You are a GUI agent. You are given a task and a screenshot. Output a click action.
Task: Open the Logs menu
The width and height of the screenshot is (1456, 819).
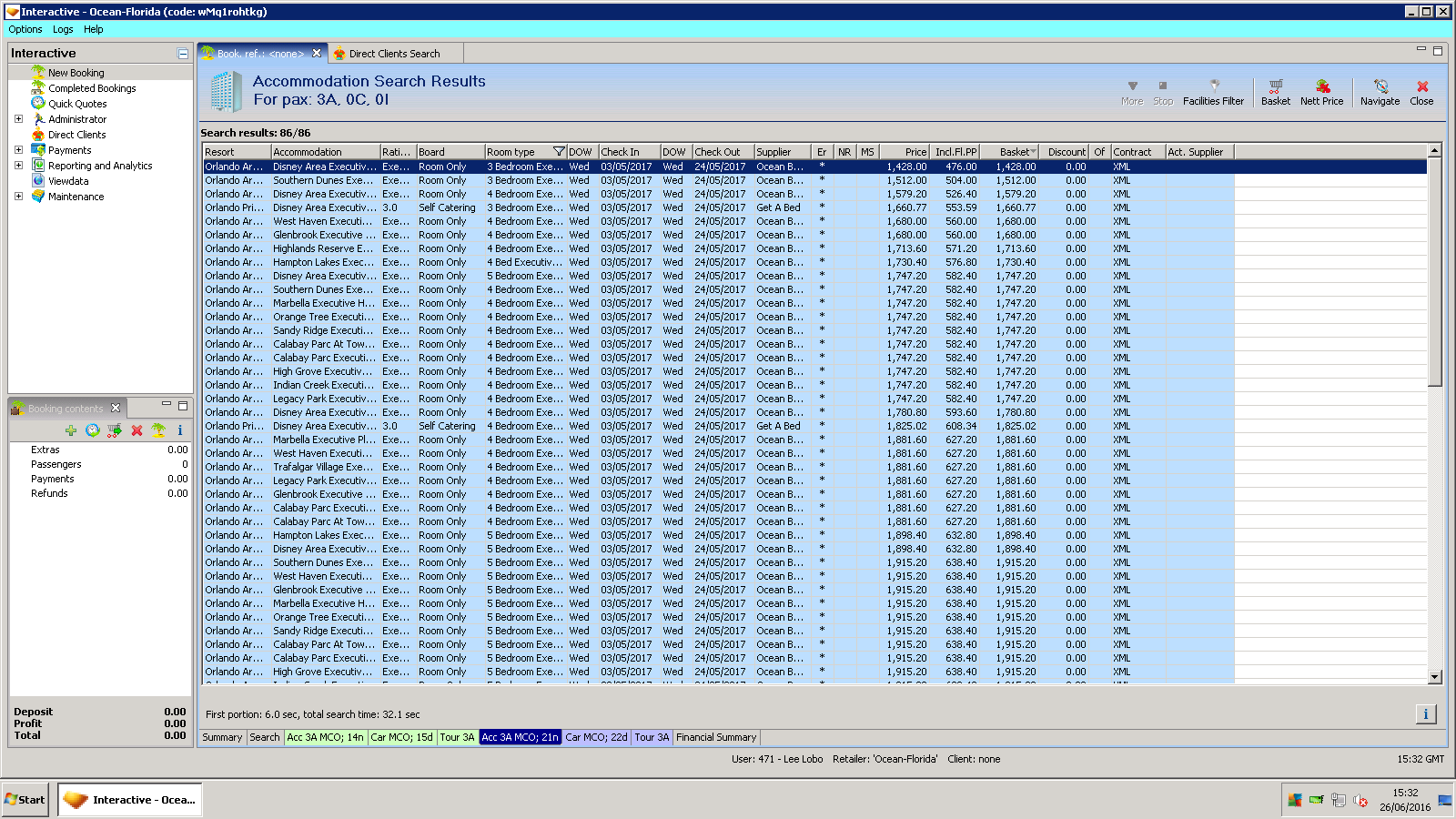point(63,29)
